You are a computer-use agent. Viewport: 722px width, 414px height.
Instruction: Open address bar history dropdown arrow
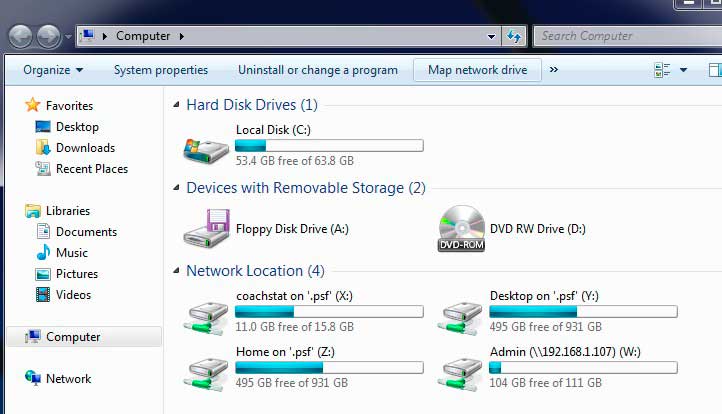coord(491,36)
